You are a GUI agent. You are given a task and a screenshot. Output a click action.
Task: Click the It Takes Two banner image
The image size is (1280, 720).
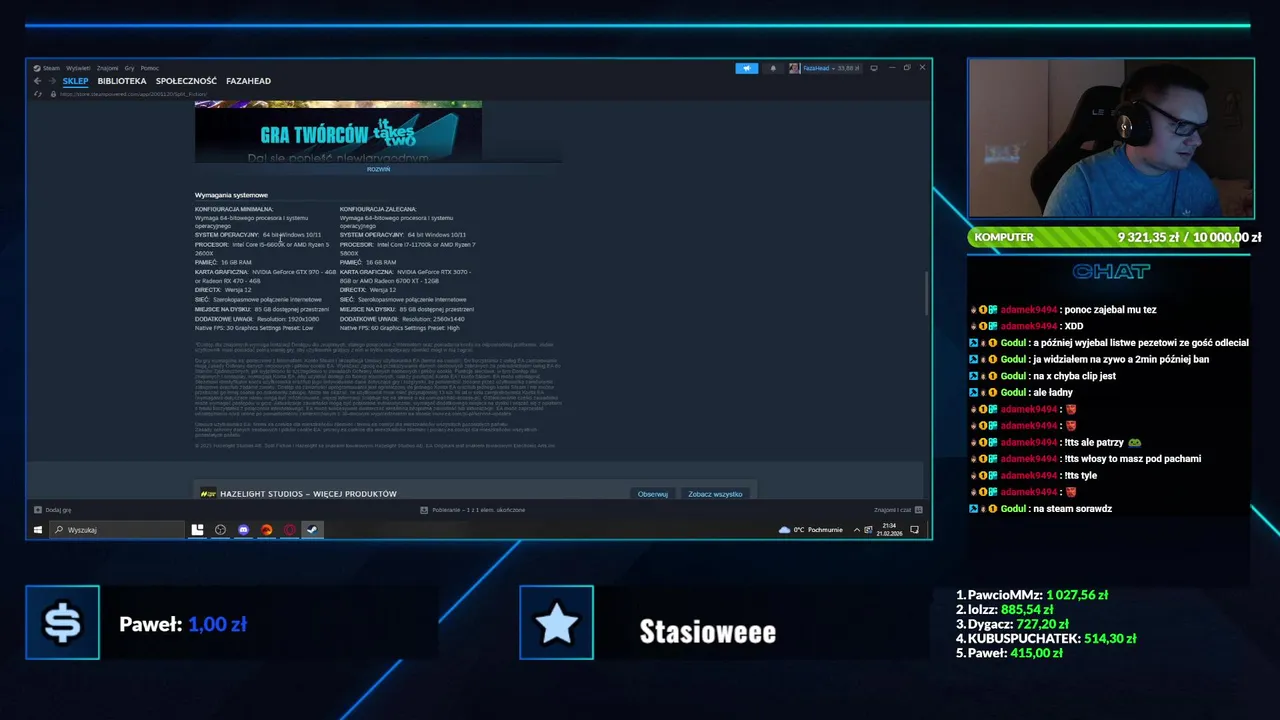coord(338,131)
